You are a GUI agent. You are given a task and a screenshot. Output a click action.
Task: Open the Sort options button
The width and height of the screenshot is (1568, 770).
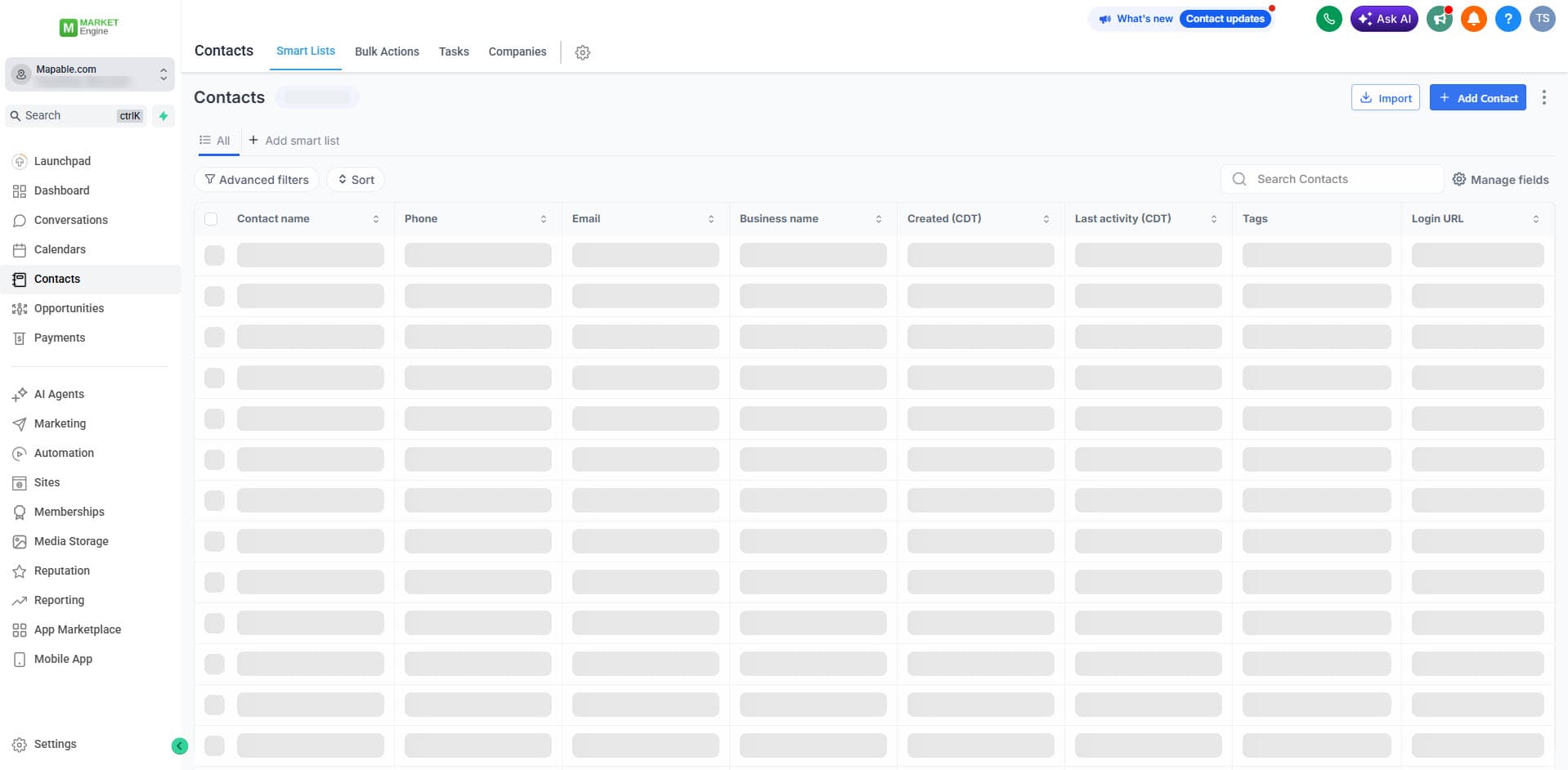point(356,180)
